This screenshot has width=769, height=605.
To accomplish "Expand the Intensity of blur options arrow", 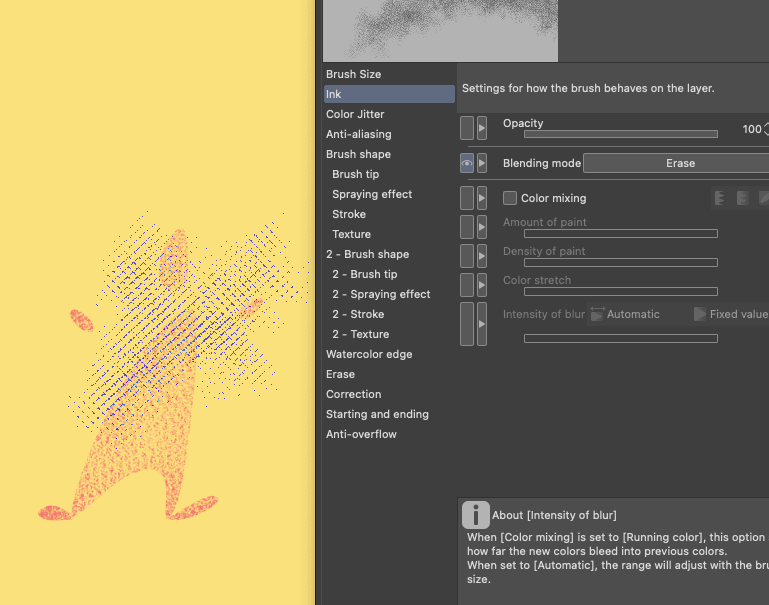I will tap(482, 324).
